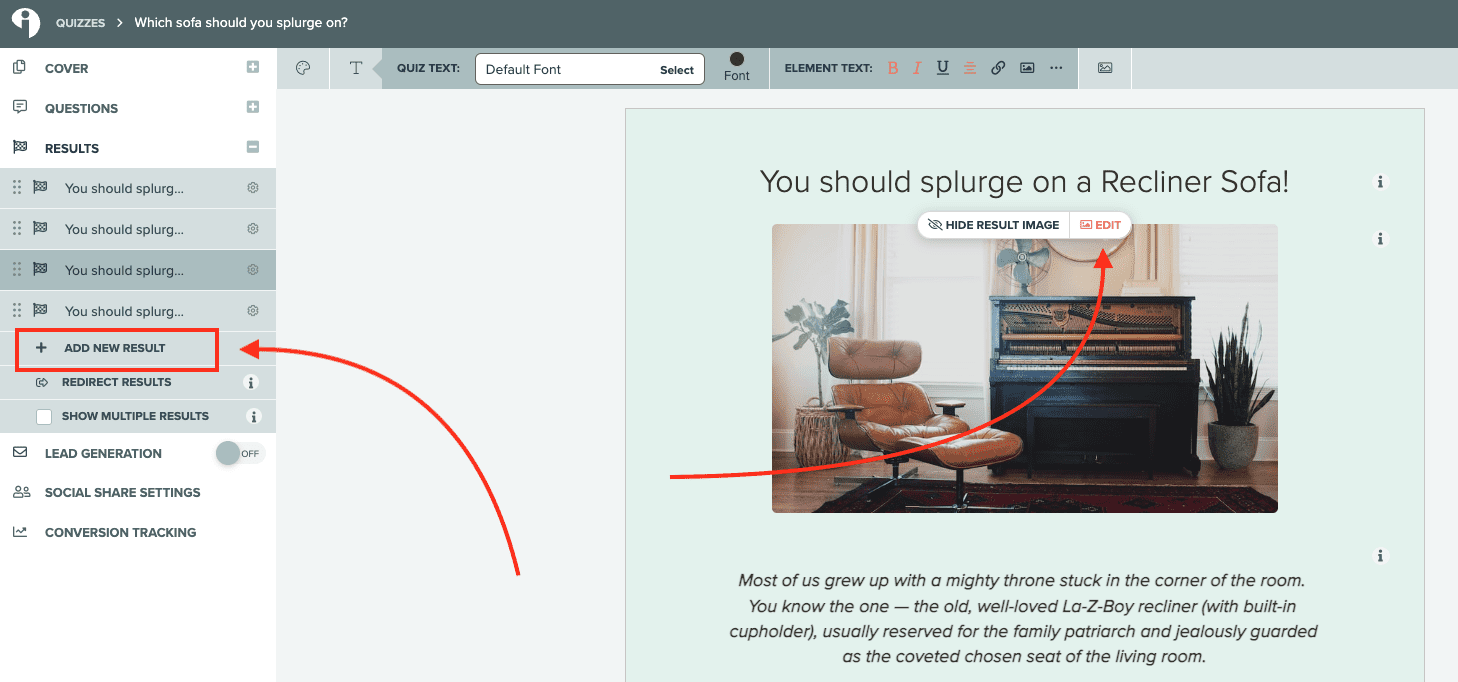Underline the element text
The width and height of the screenshot is (1458, 682).
point(942,68)
